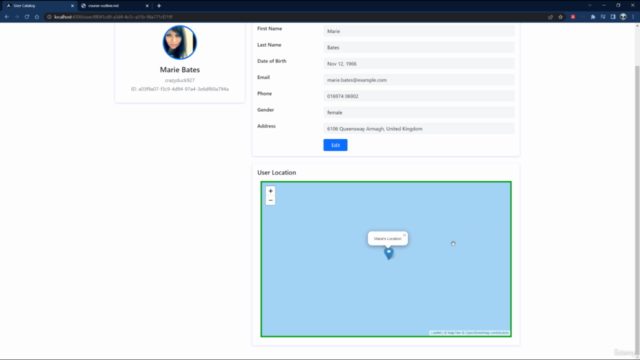Image resolution: width=640 pixels, height=360 pixels.
Task: Click the browser address bar URL
Action: click(x=113, y=17)
